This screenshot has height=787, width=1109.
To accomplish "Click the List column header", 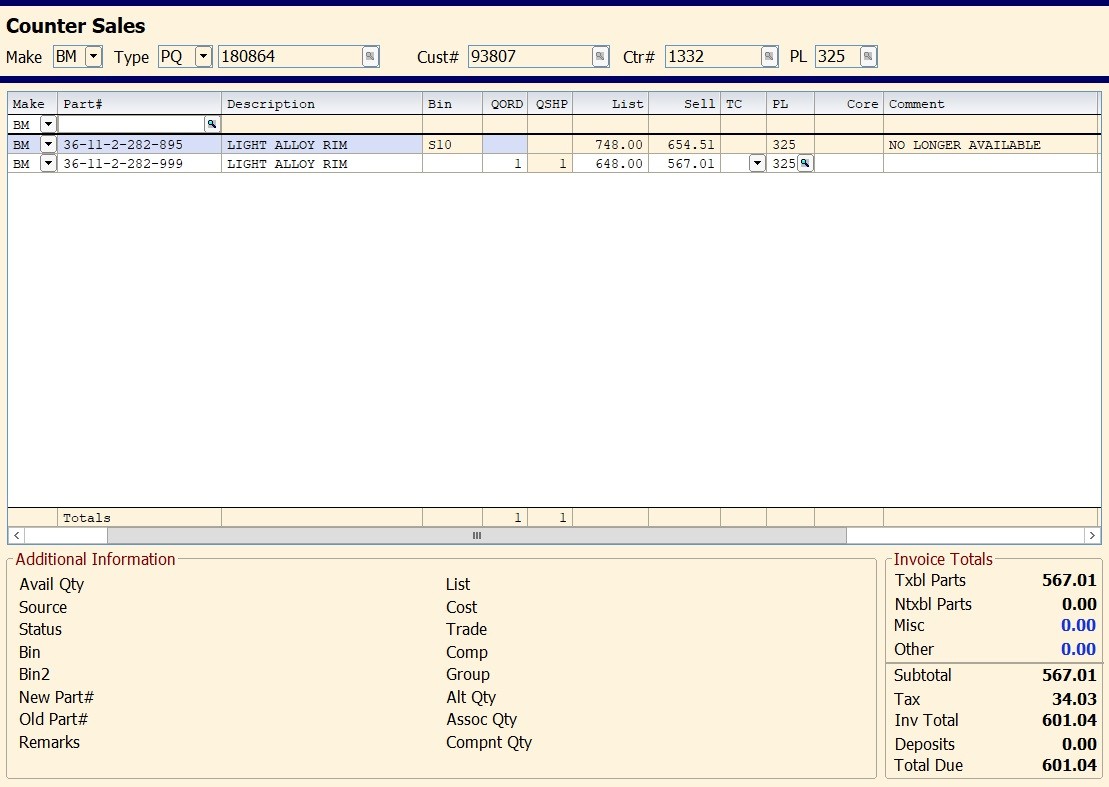I will click(x=610, y=104).
